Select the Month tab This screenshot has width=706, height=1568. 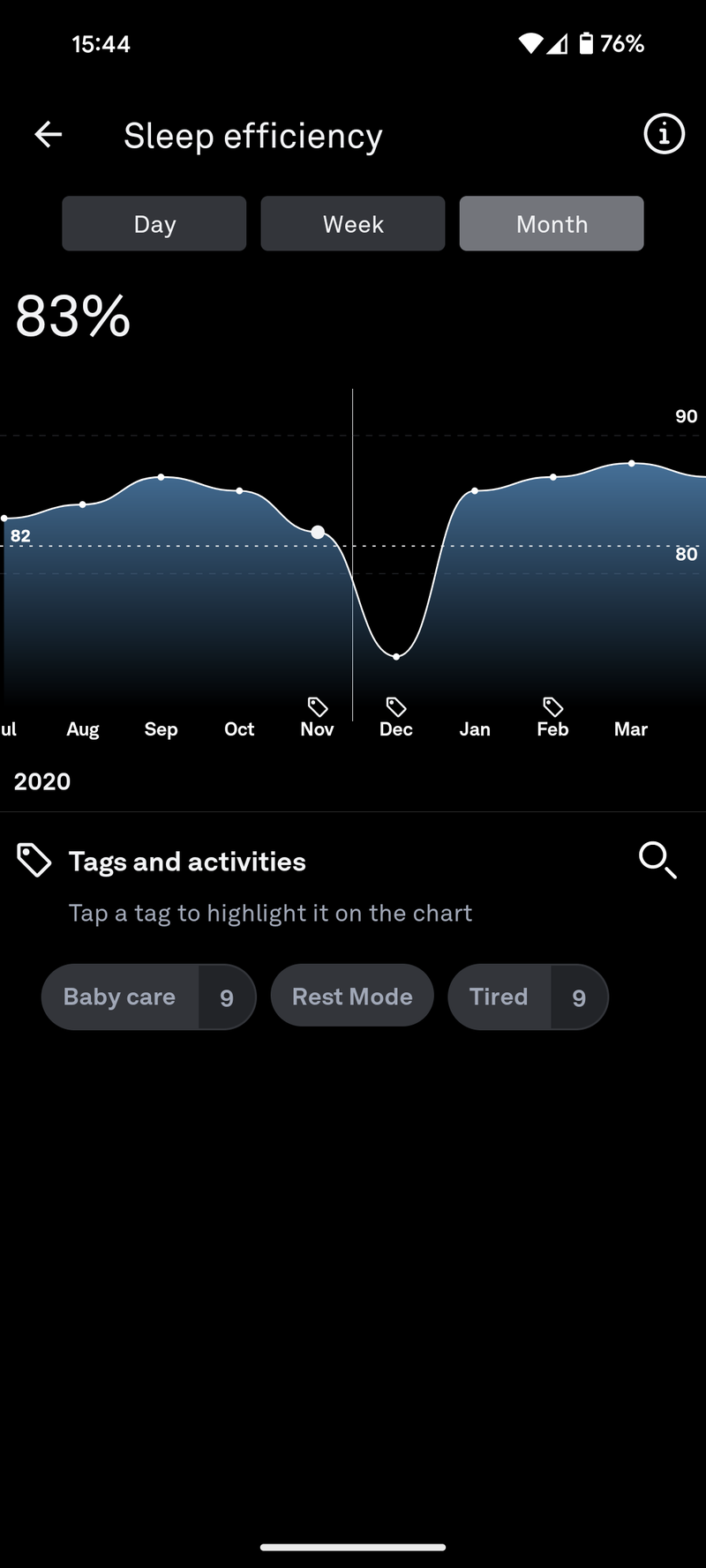[552, 224]
